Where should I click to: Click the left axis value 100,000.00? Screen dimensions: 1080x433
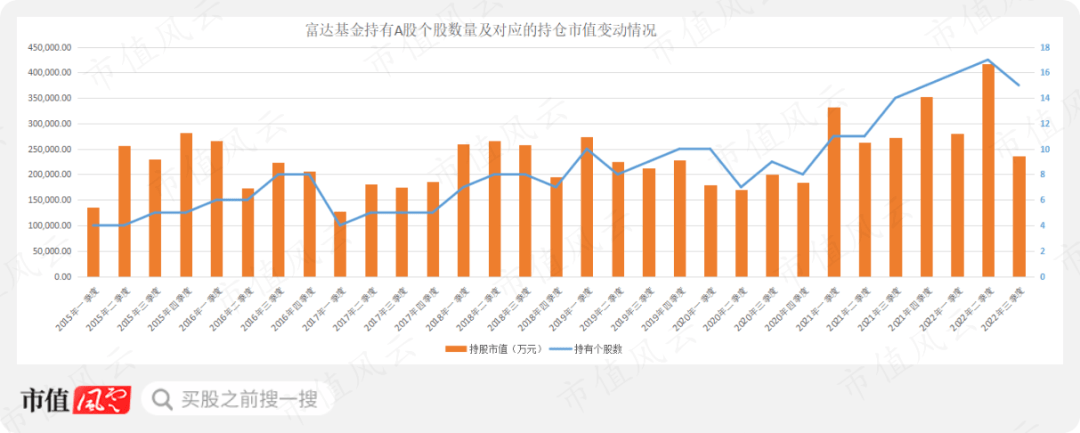point(50,226)
